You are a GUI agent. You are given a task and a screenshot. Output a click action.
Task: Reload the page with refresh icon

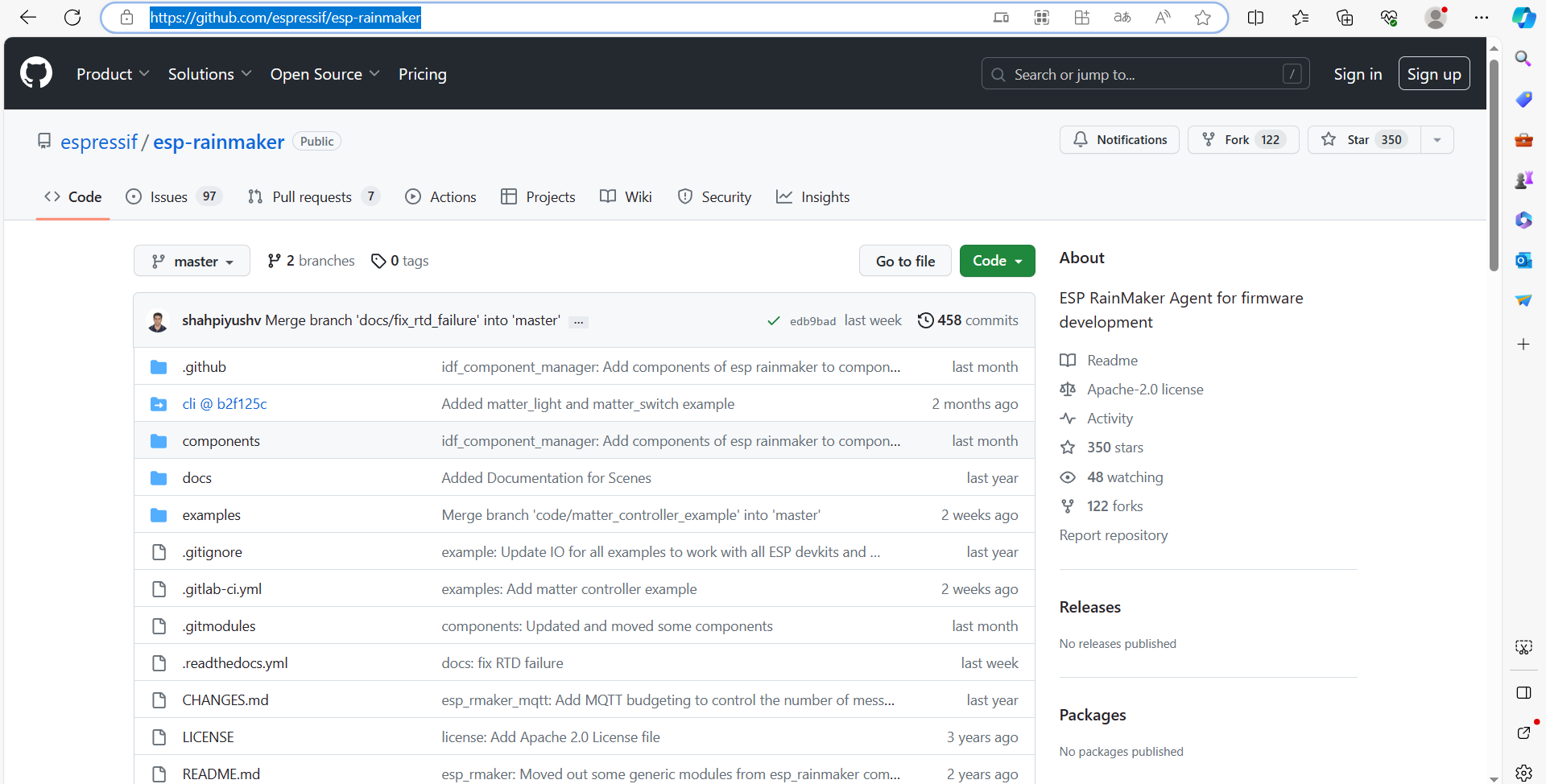pos(72,18)
